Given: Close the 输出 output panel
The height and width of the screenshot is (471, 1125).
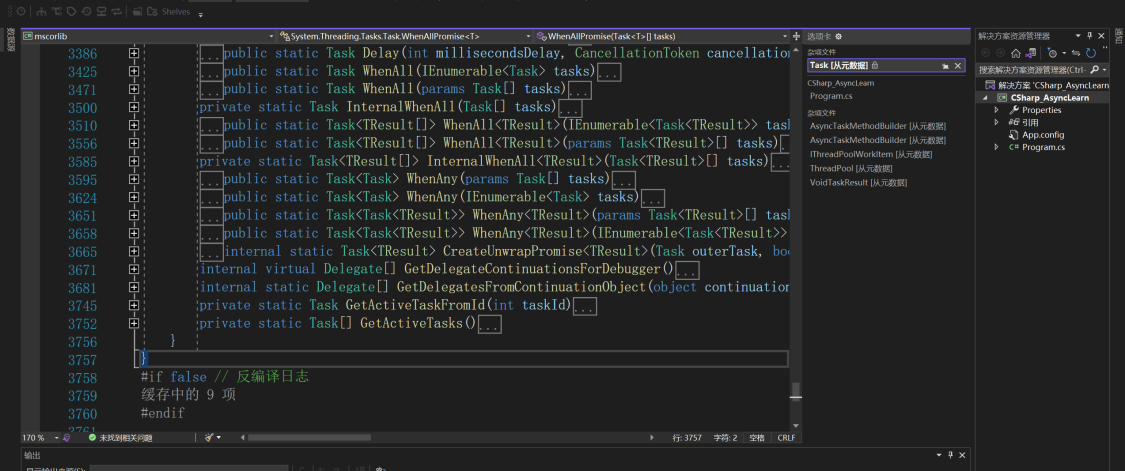Looking at the screenshot, I should [x=961, y=455].
